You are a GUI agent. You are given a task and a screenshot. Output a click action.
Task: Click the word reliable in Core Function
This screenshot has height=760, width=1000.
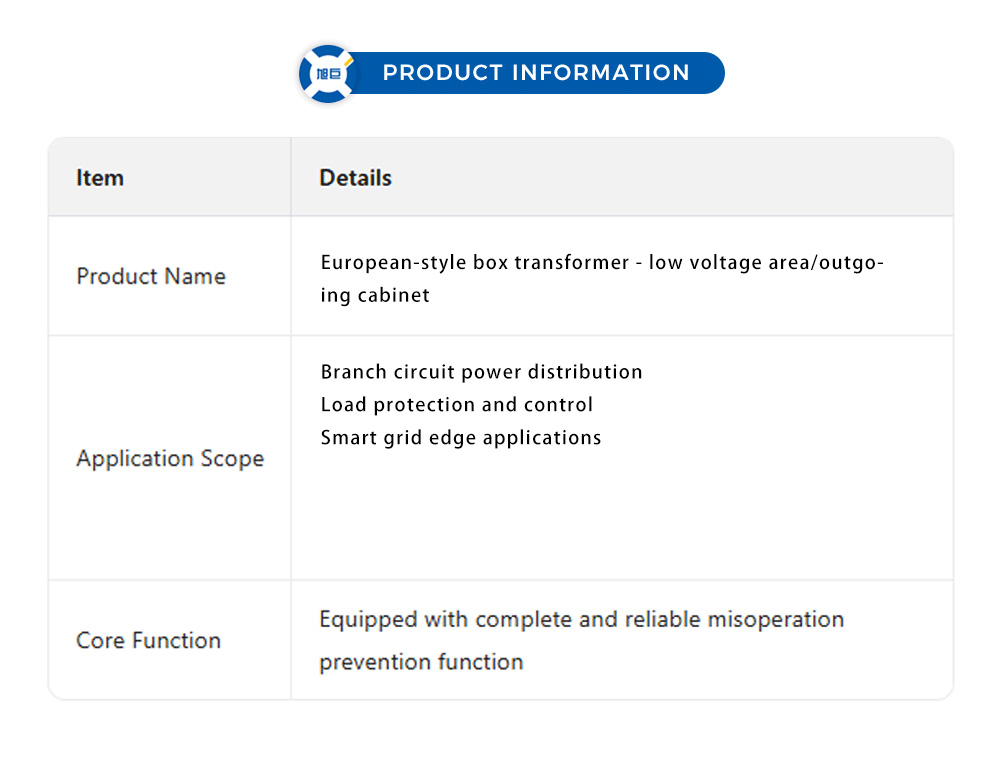[x=662, y=620]
